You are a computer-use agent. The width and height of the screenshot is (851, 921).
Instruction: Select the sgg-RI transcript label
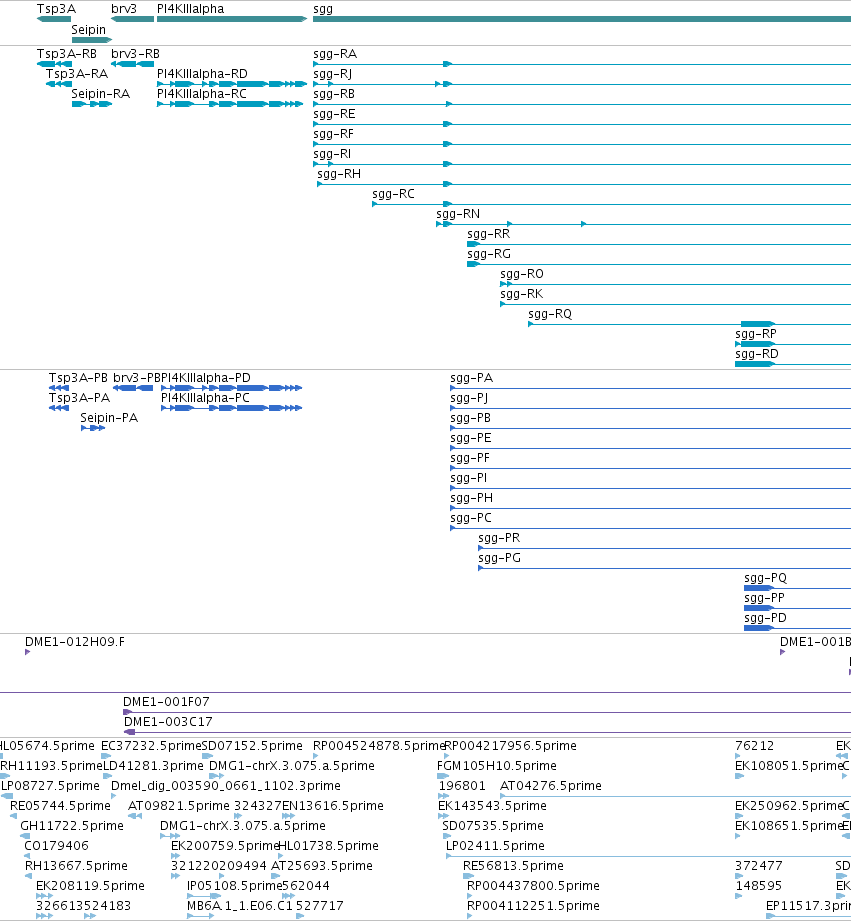(x=332, y=154)
